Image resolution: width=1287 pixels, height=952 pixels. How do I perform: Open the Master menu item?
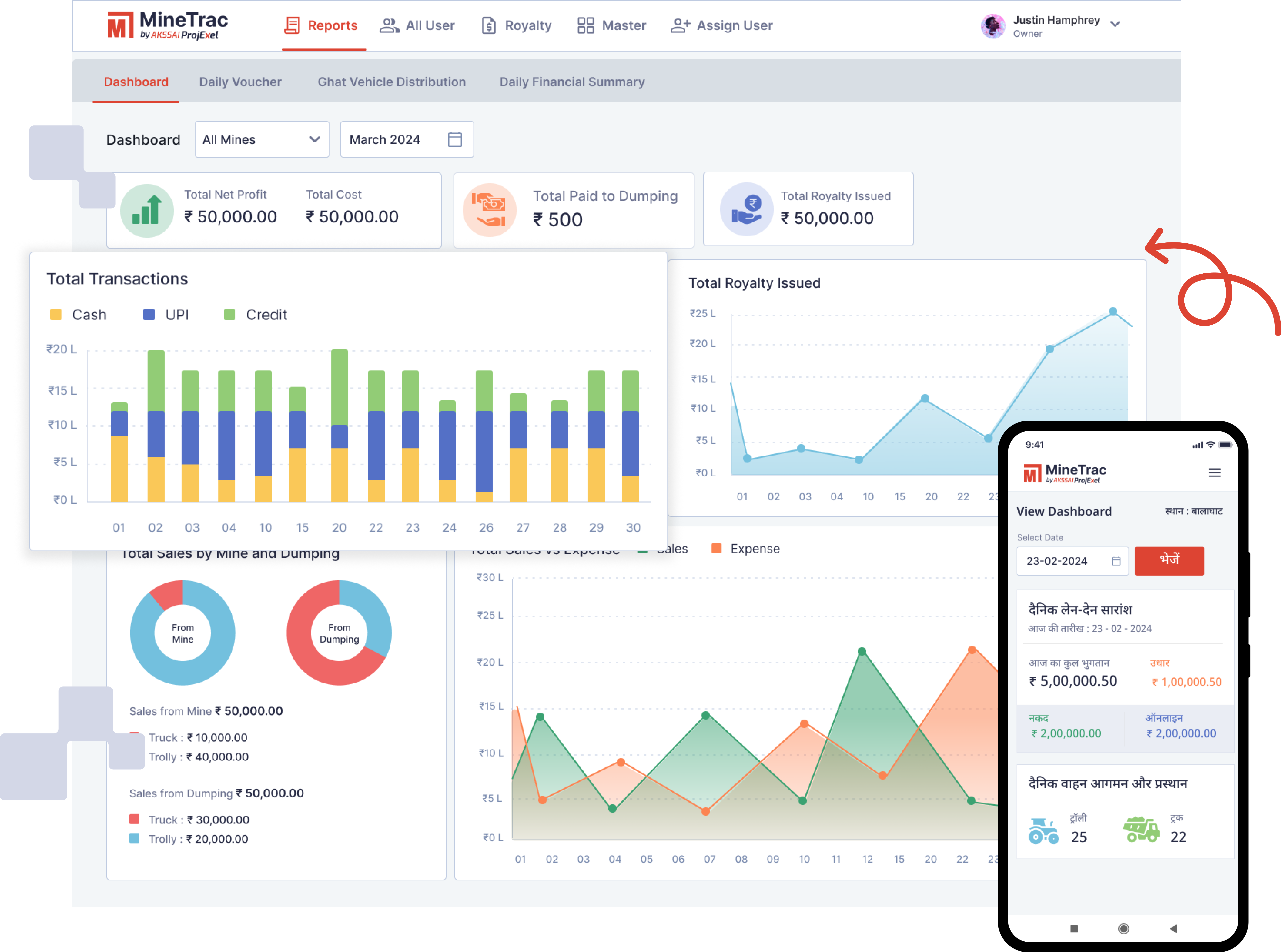point(612,25)
